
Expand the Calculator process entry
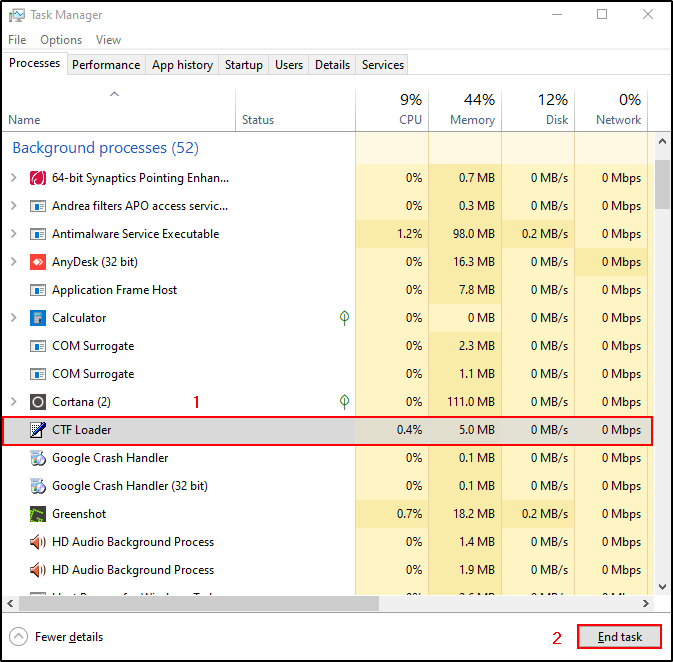(x=13, y=318)
